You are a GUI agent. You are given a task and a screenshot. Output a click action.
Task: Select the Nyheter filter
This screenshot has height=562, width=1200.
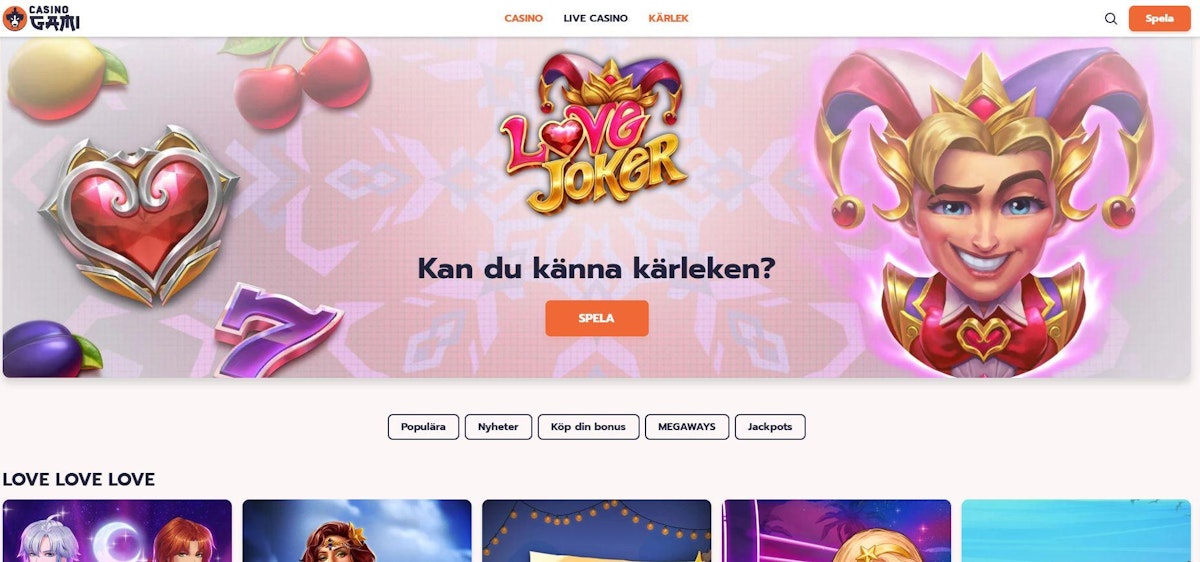pos(498,427)
